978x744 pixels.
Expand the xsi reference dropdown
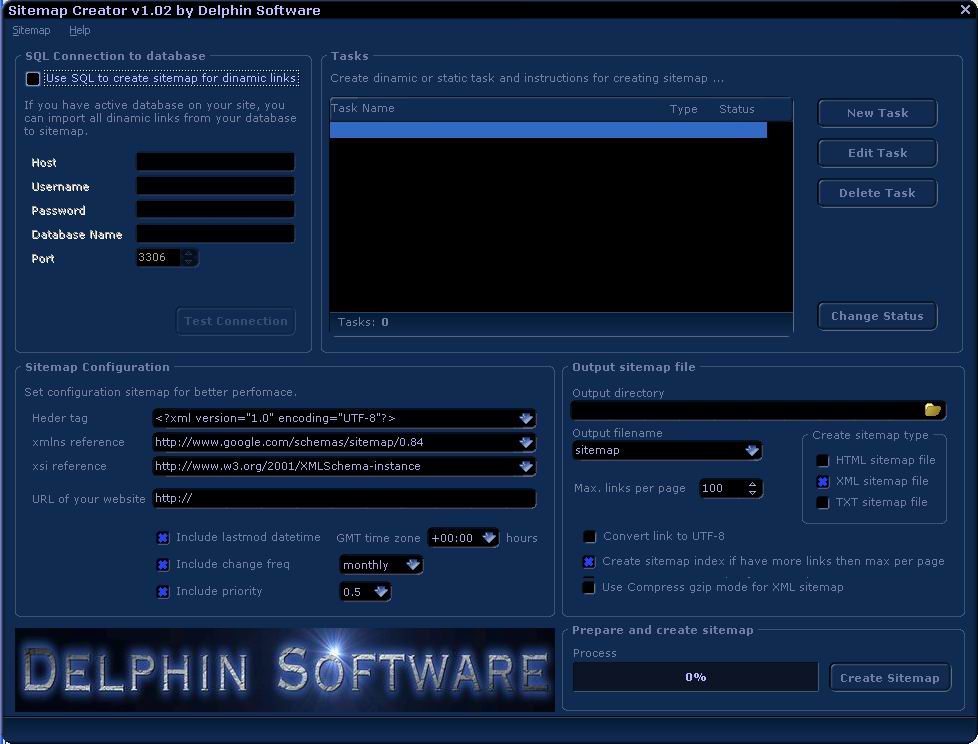pyautogui.click(x=526, y=466)
